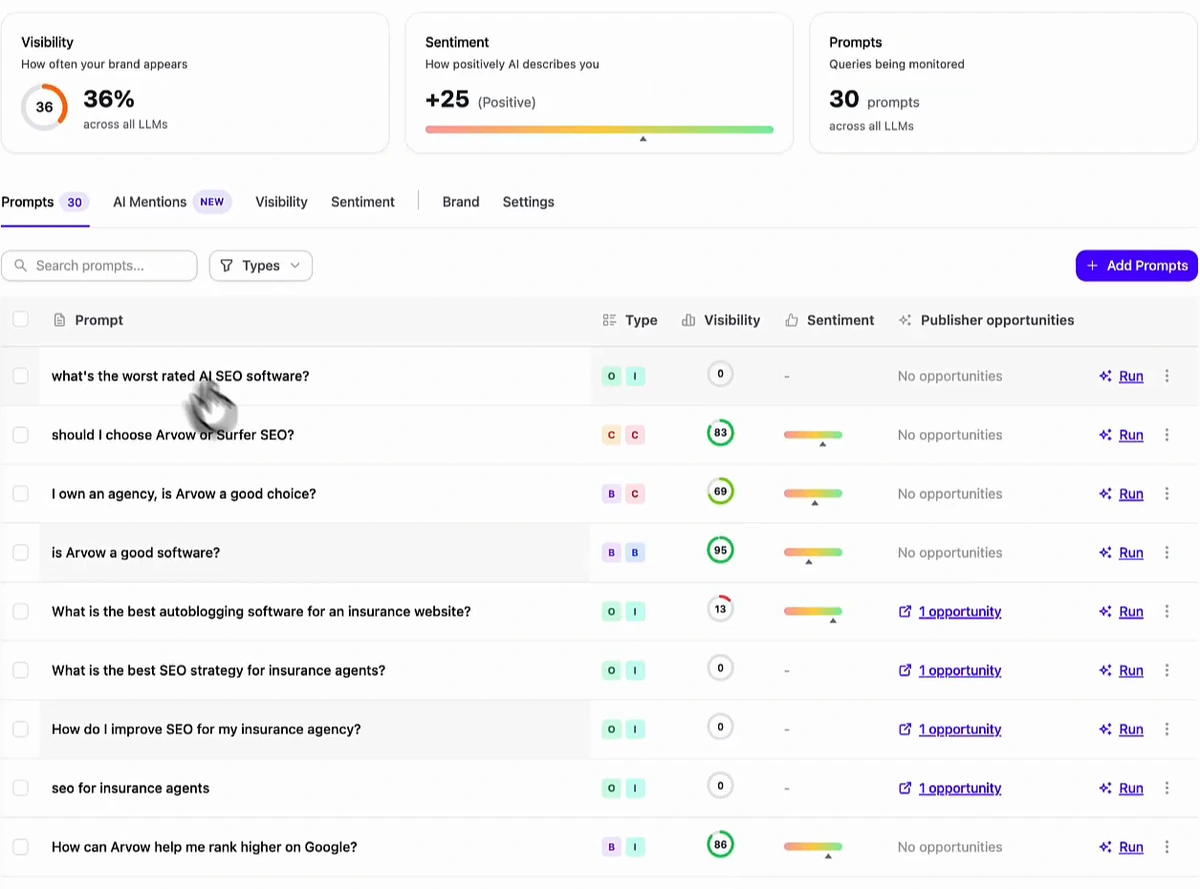Open three-dot menu for autoblogging software row
This screenshot has width=1200, height=889.
pos(1166,612)
